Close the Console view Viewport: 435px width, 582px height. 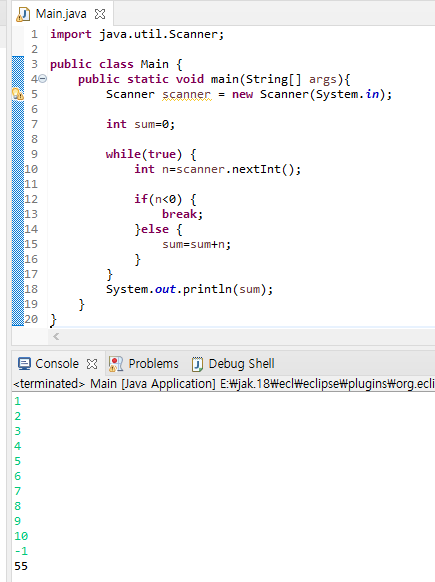(x=92, y=364)
